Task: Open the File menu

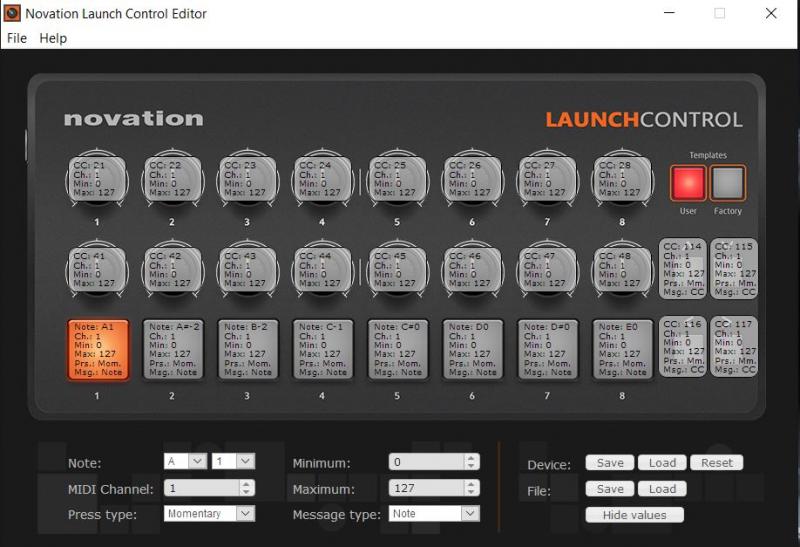Action: tap(17, 38)
